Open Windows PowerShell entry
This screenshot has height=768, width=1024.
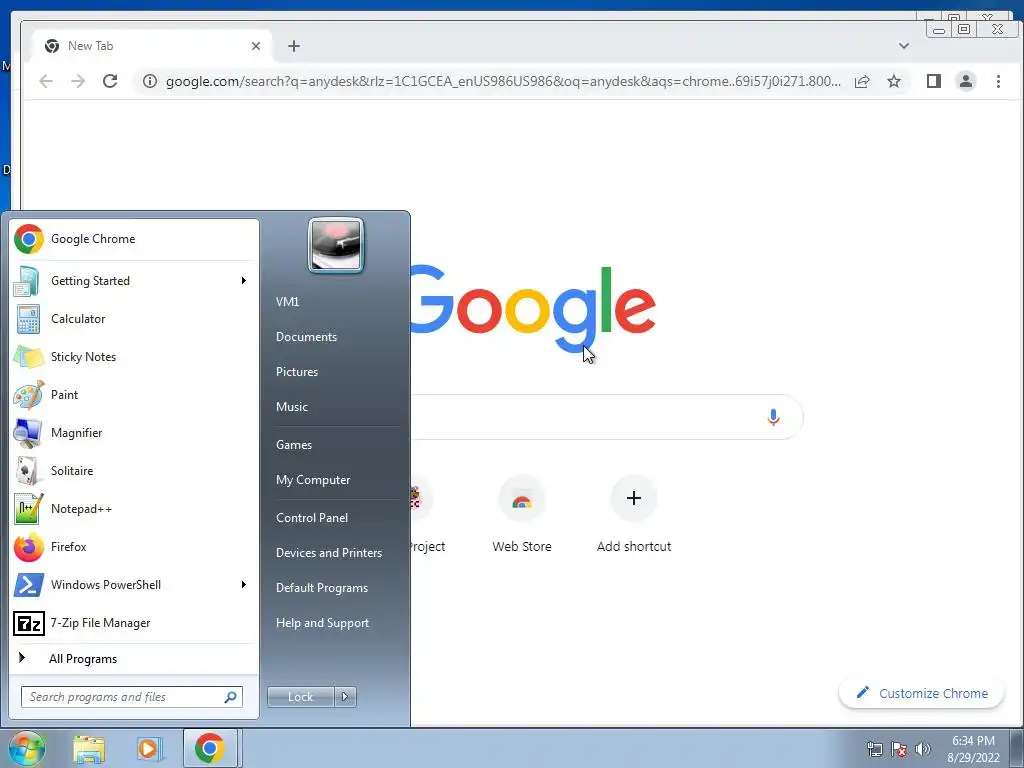tap(134, 584)
